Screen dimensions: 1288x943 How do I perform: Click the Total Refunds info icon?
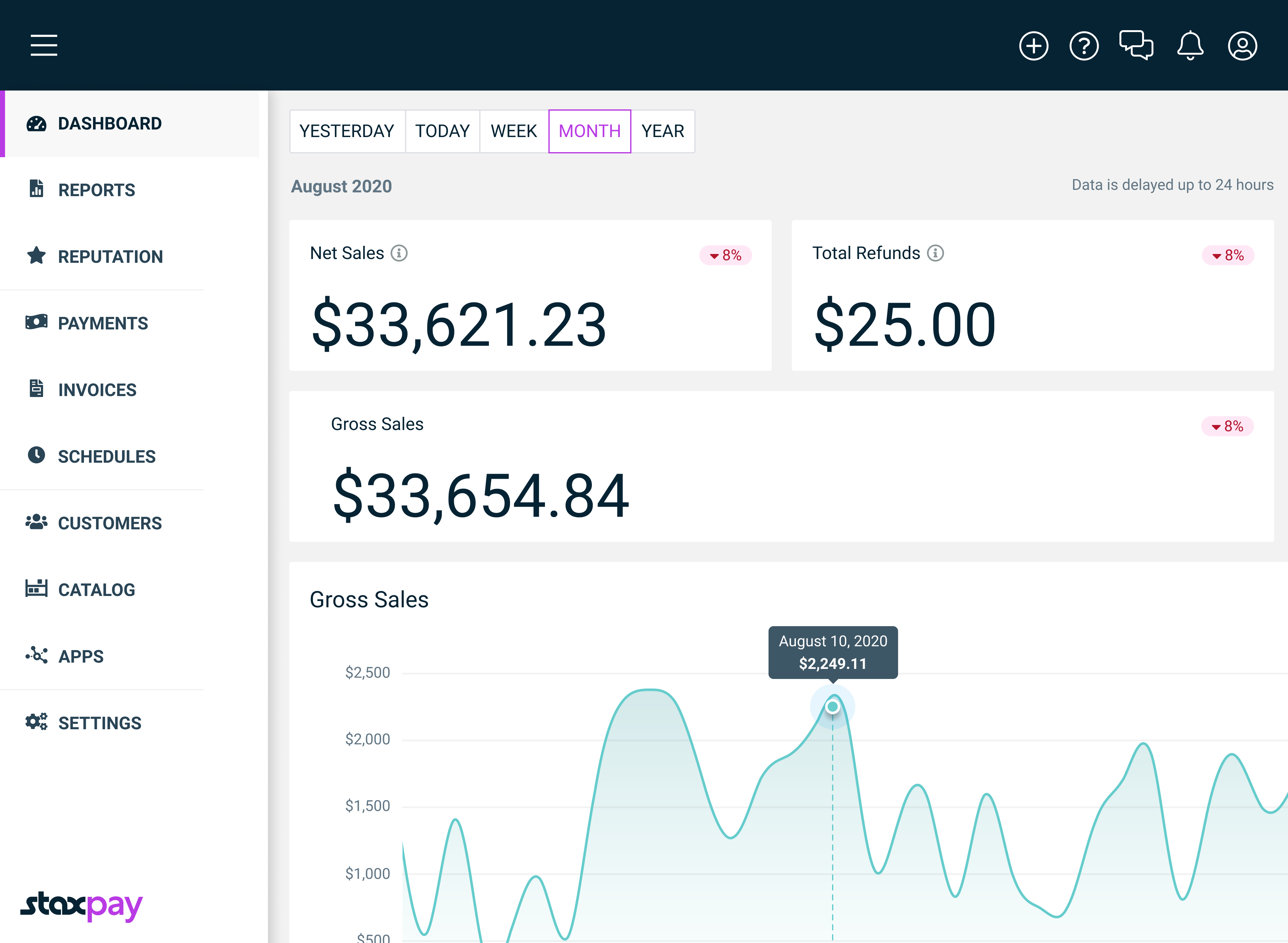(935, 253)
